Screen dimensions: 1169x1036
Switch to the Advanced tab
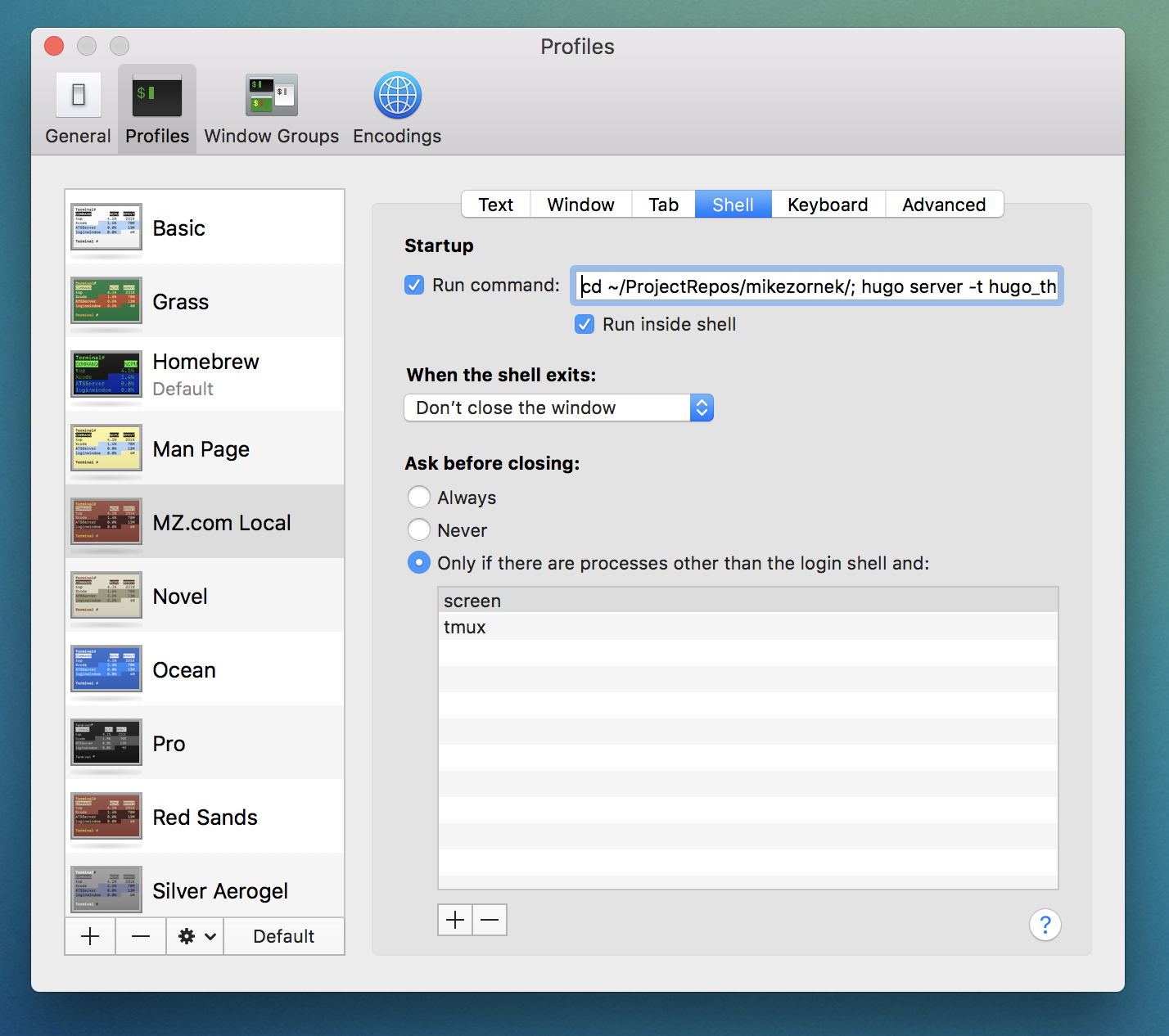click(945, 205)
